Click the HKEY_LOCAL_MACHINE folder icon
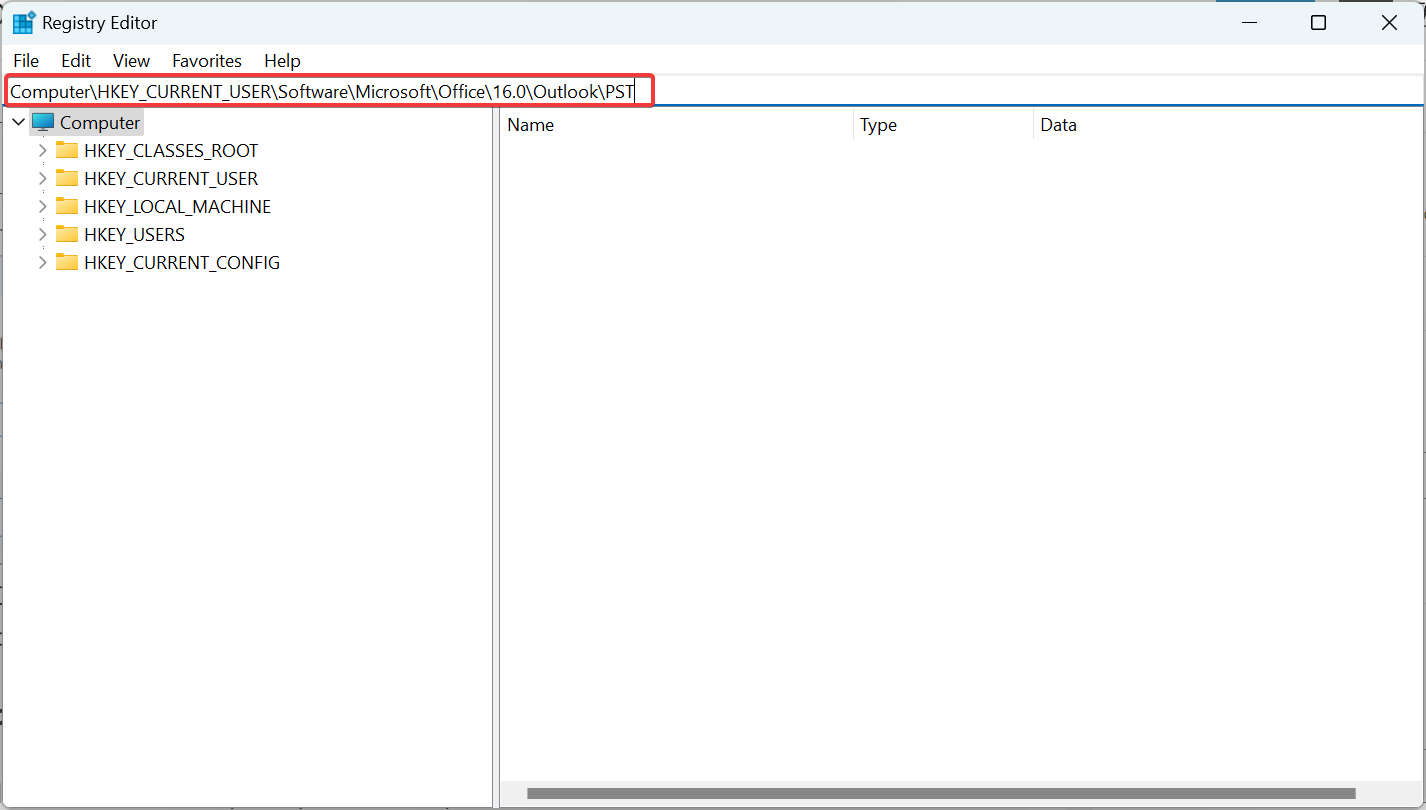Image resolution: width=1426 pixels, height=810 pixels. coord(67,207)
